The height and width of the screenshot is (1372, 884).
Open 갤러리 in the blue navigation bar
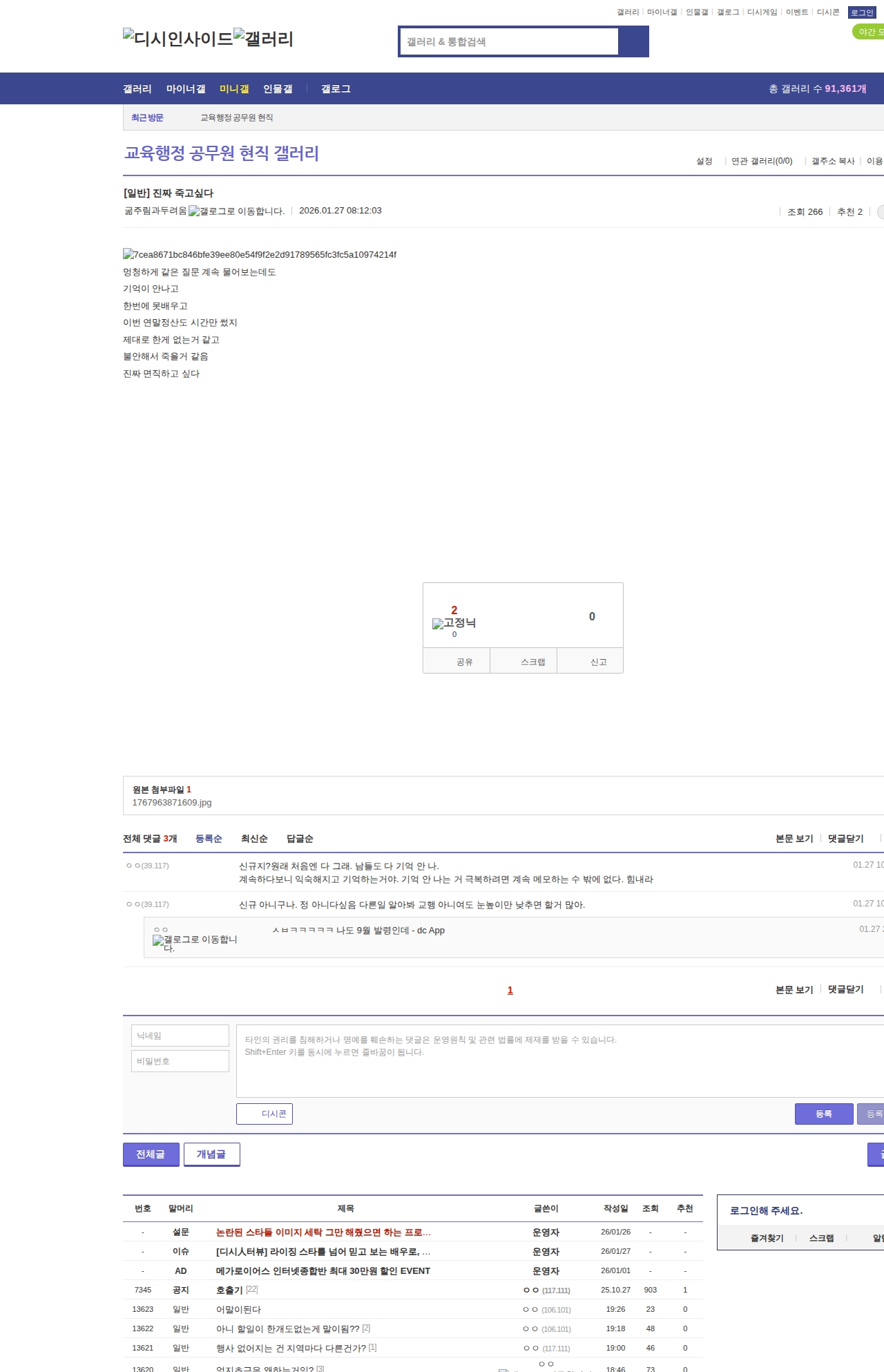137,88
